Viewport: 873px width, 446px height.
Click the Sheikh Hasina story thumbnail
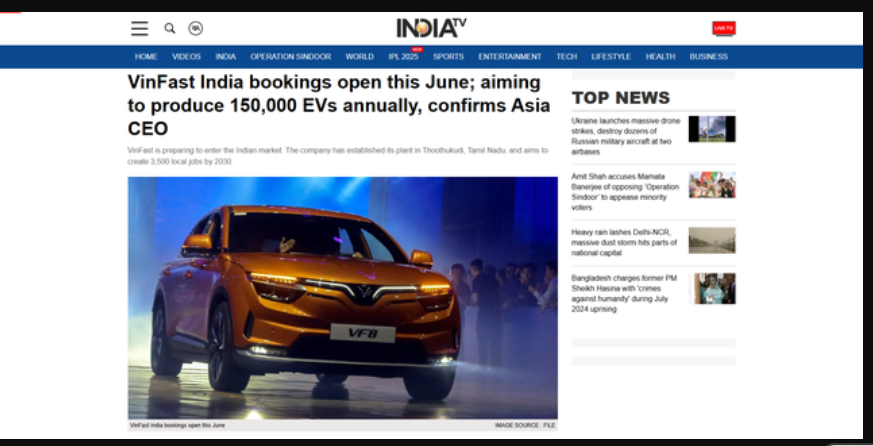[712, 288]
